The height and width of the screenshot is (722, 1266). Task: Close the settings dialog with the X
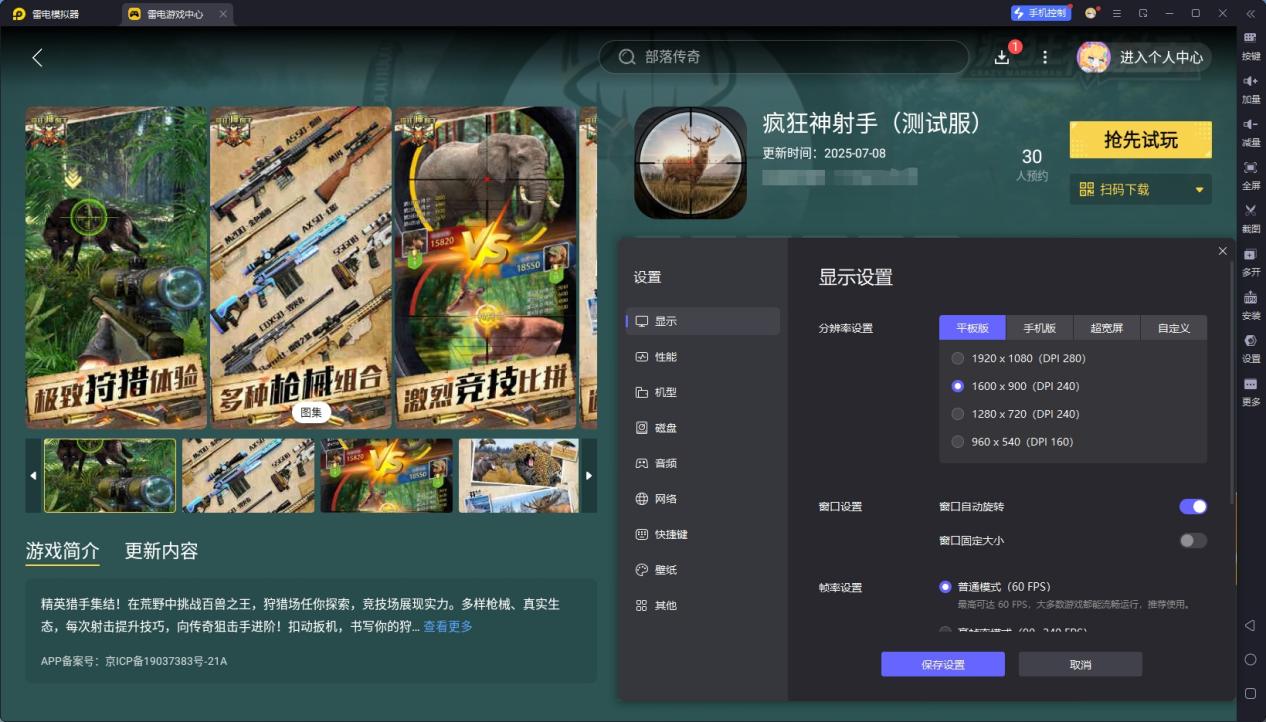pyautogui.click(x=1222, y=251)
